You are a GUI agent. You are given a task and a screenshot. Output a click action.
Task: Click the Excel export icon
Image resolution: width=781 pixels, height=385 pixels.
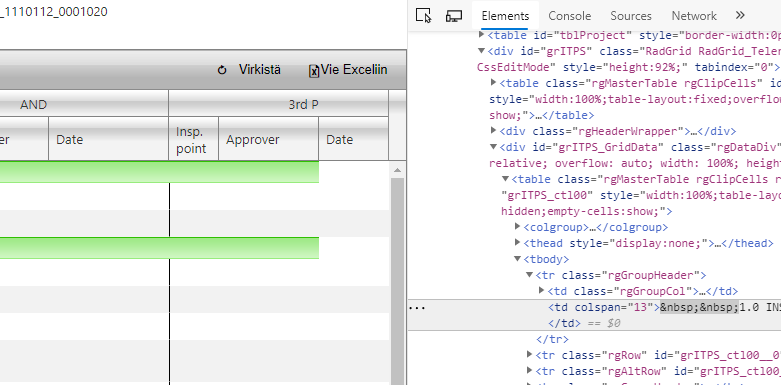[x=314, y=71]
